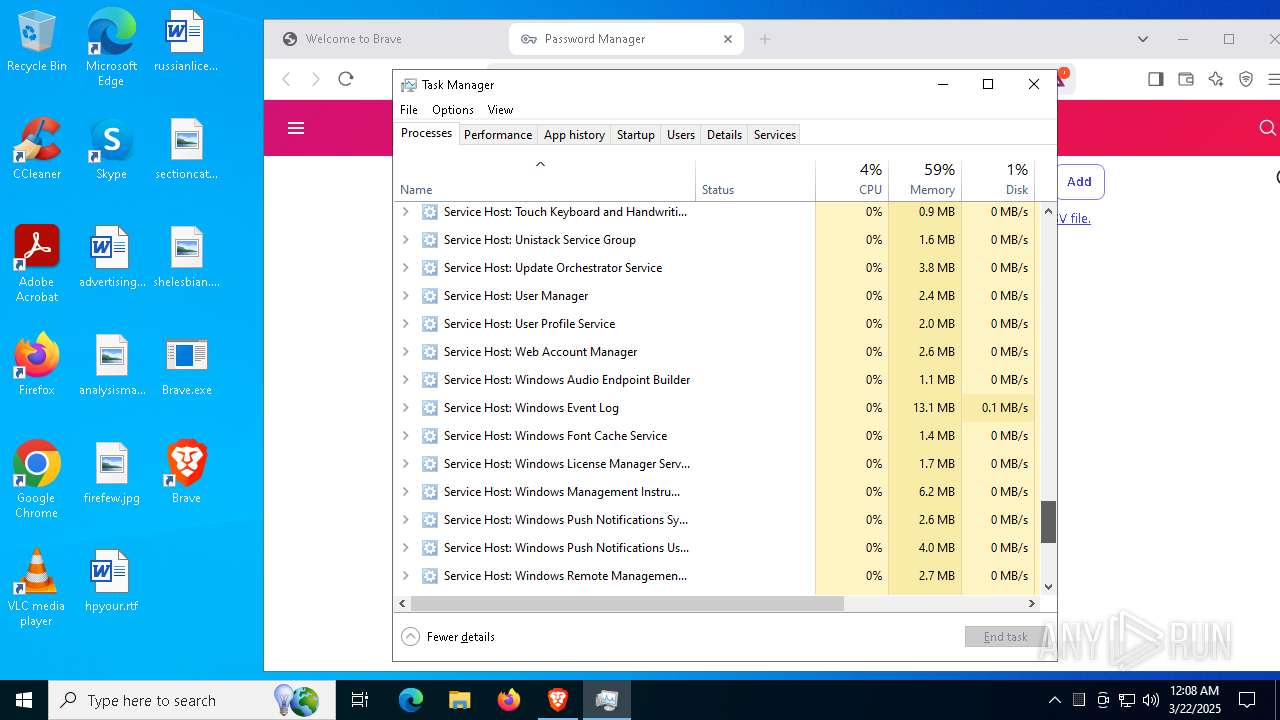
Task: Open Firefox desktop shortcut
Action: tap(37, 365)
